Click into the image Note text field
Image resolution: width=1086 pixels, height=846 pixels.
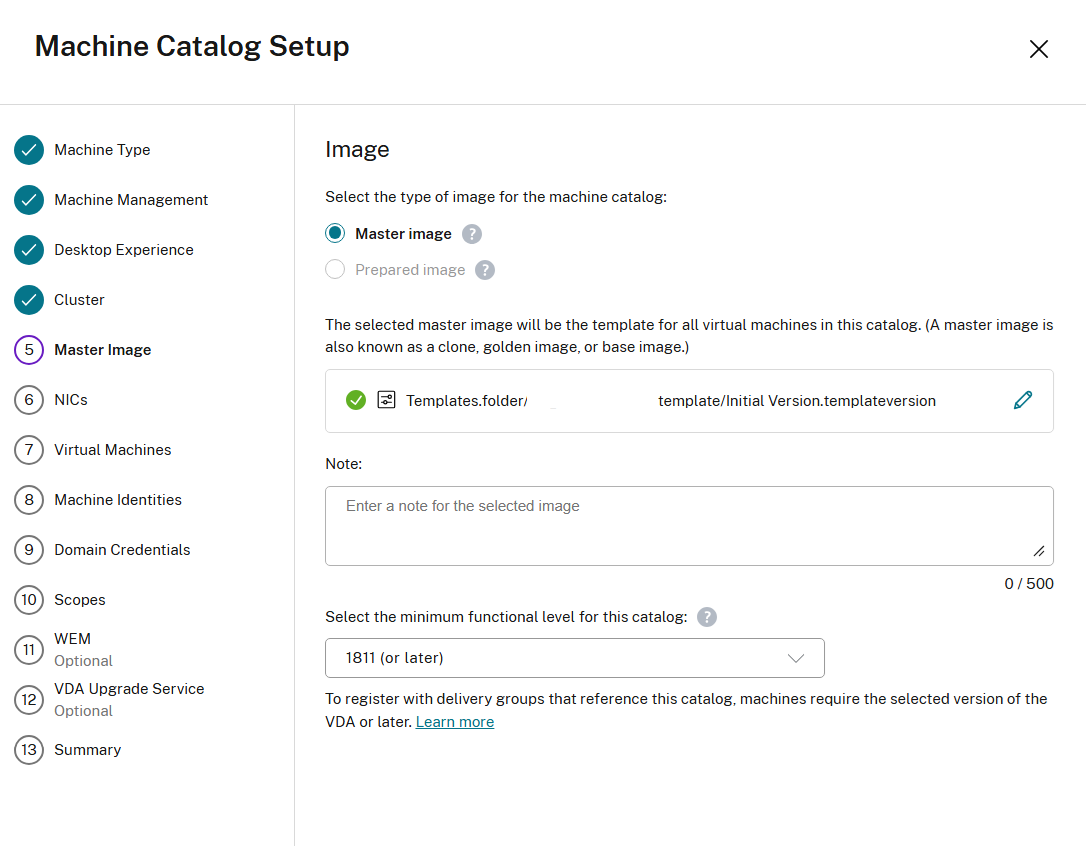688,525
